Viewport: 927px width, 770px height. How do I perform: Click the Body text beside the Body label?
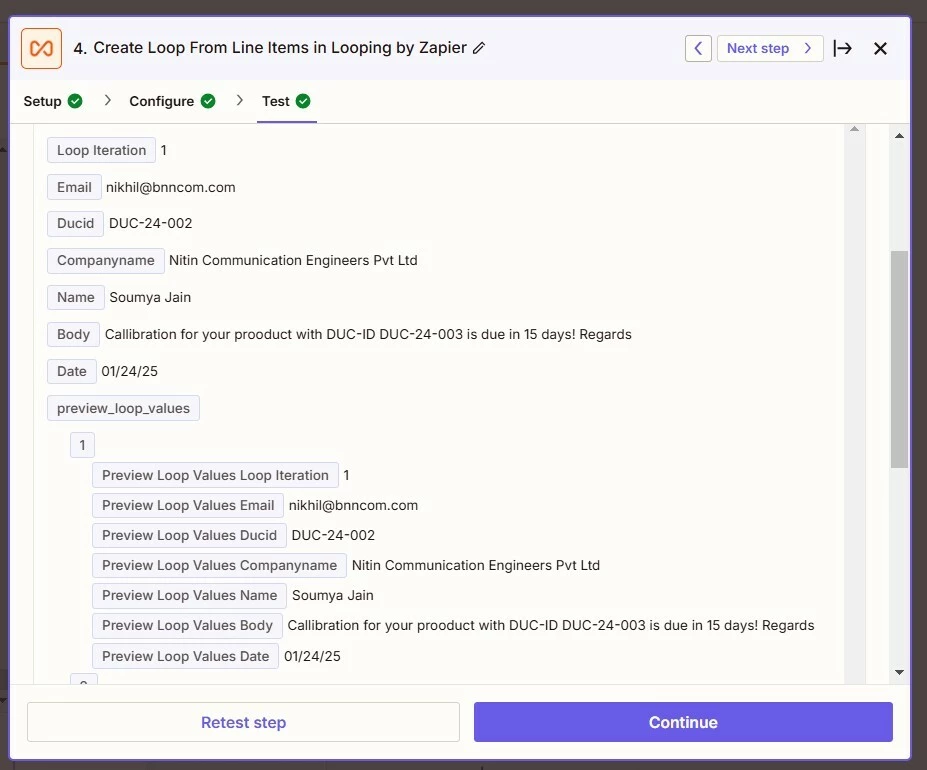(x=368, y=335)
